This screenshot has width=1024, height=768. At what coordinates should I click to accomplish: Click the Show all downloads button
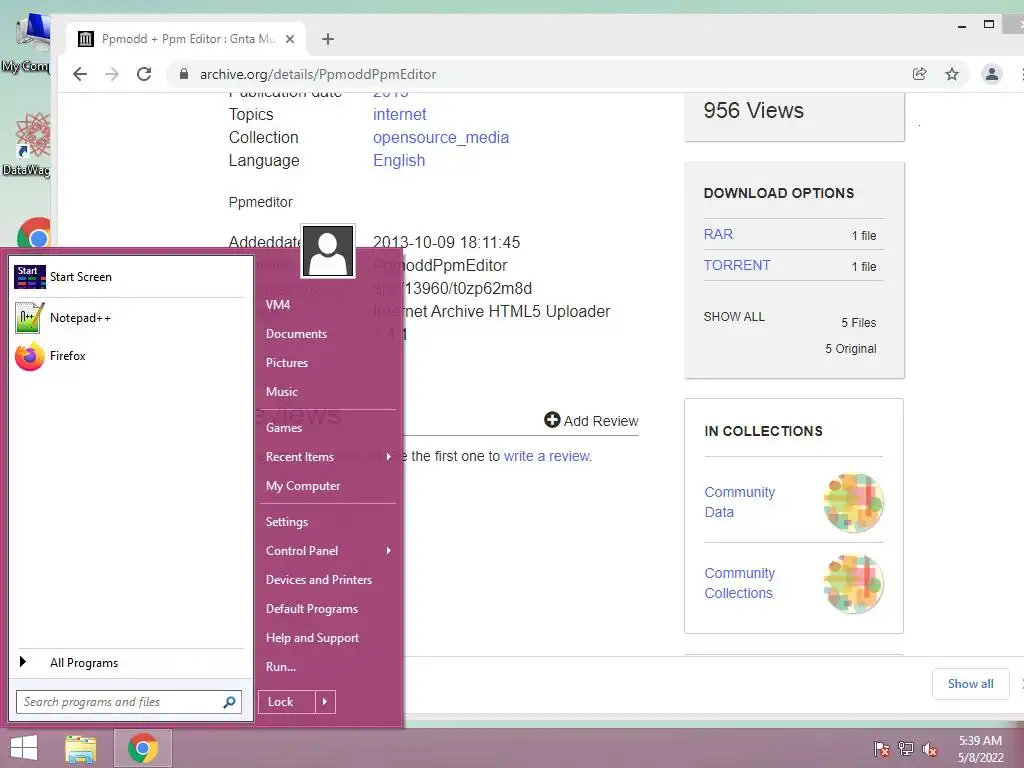click(970, 684)
